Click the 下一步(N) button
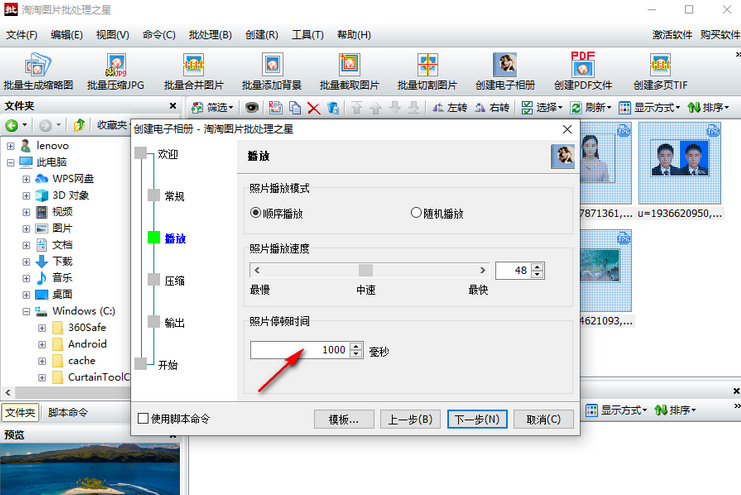 coord(476,419)
